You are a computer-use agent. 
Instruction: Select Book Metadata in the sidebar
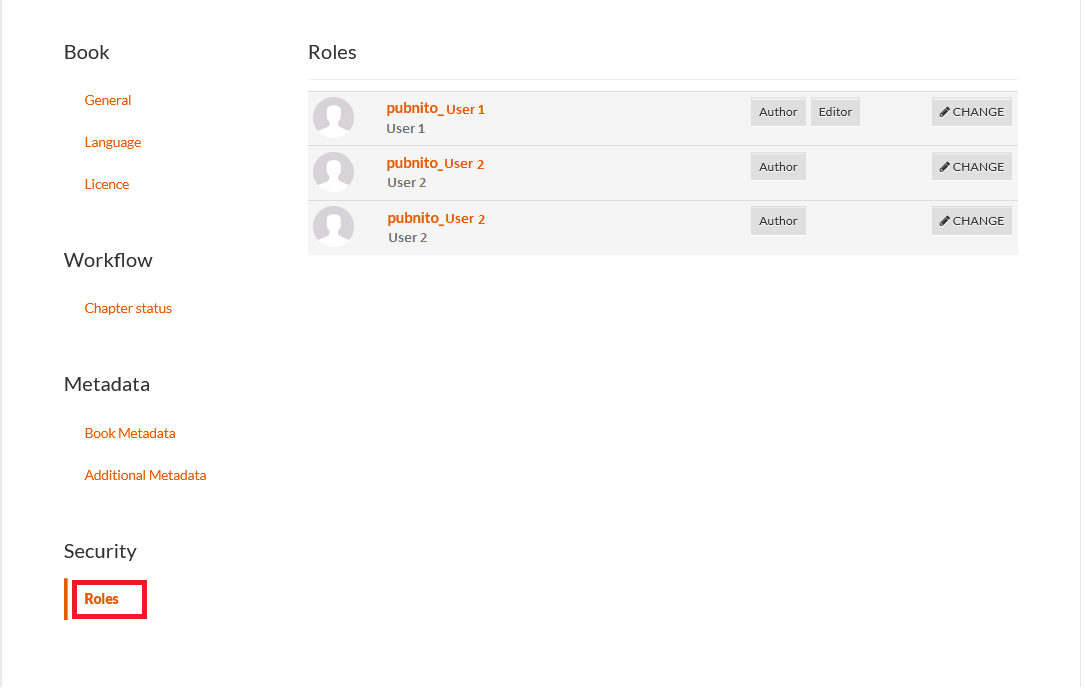[x=130, y=433]
